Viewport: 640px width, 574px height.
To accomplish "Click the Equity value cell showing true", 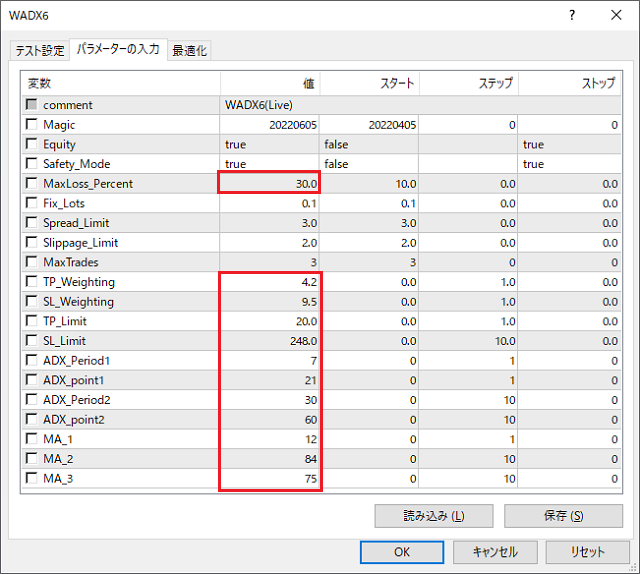I will [x=269, y=144].
